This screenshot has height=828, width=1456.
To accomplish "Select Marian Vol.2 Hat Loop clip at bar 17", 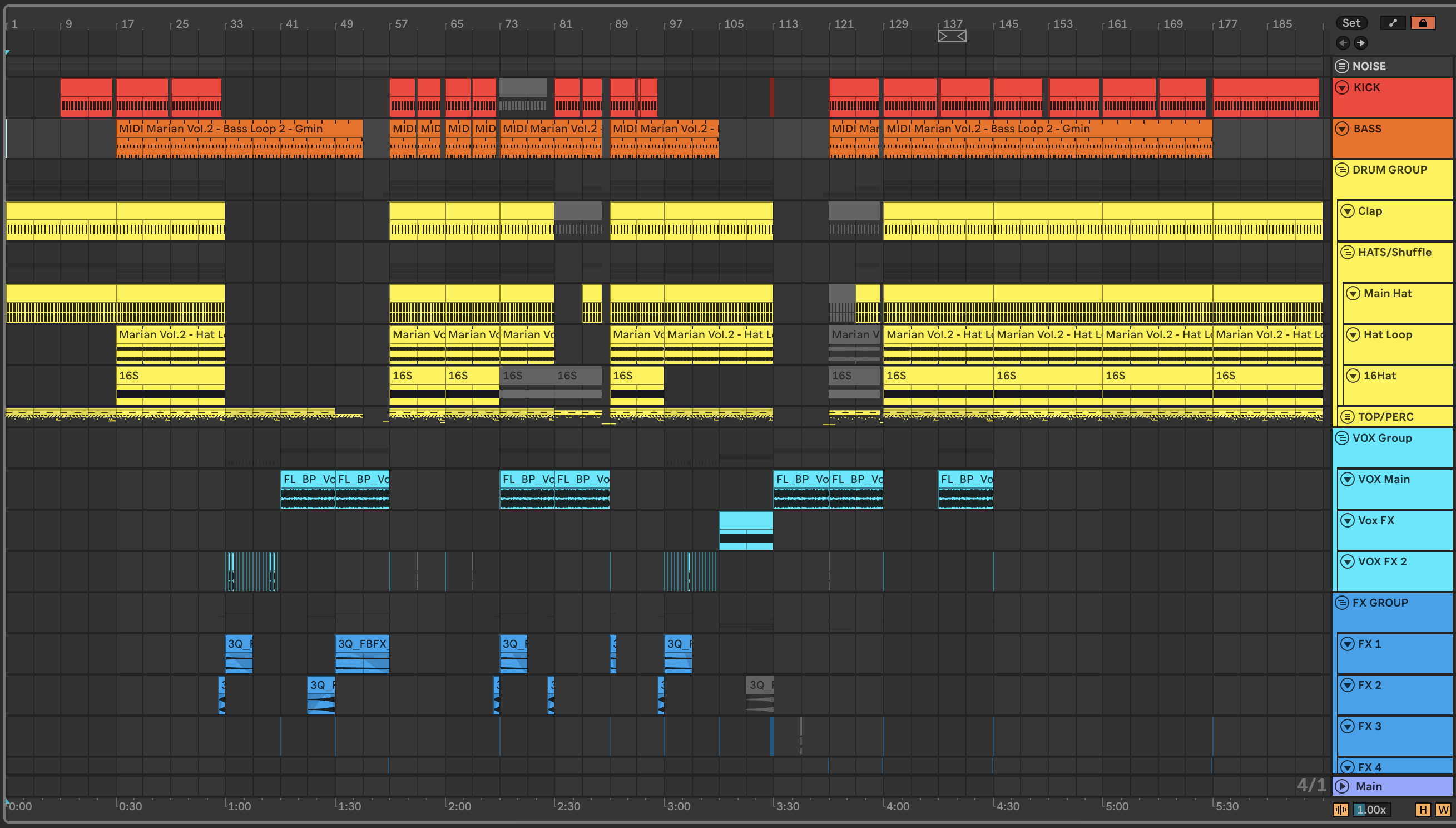I will pyautogui.click(x=171, y=344).
